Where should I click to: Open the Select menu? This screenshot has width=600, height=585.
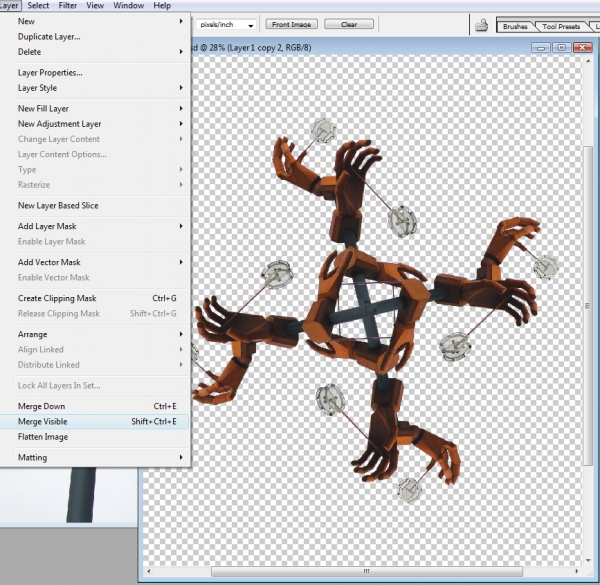[38, 6]
